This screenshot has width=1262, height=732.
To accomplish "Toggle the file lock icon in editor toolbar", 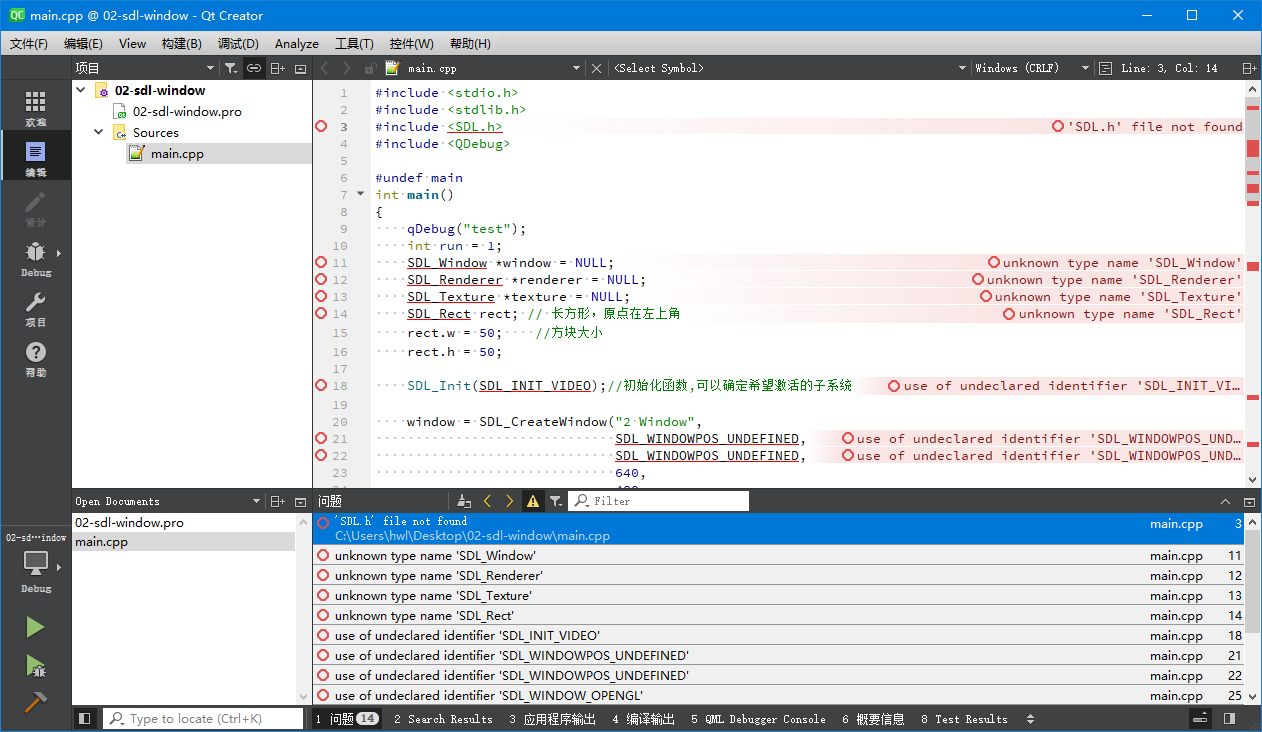I will pos(370,68).
